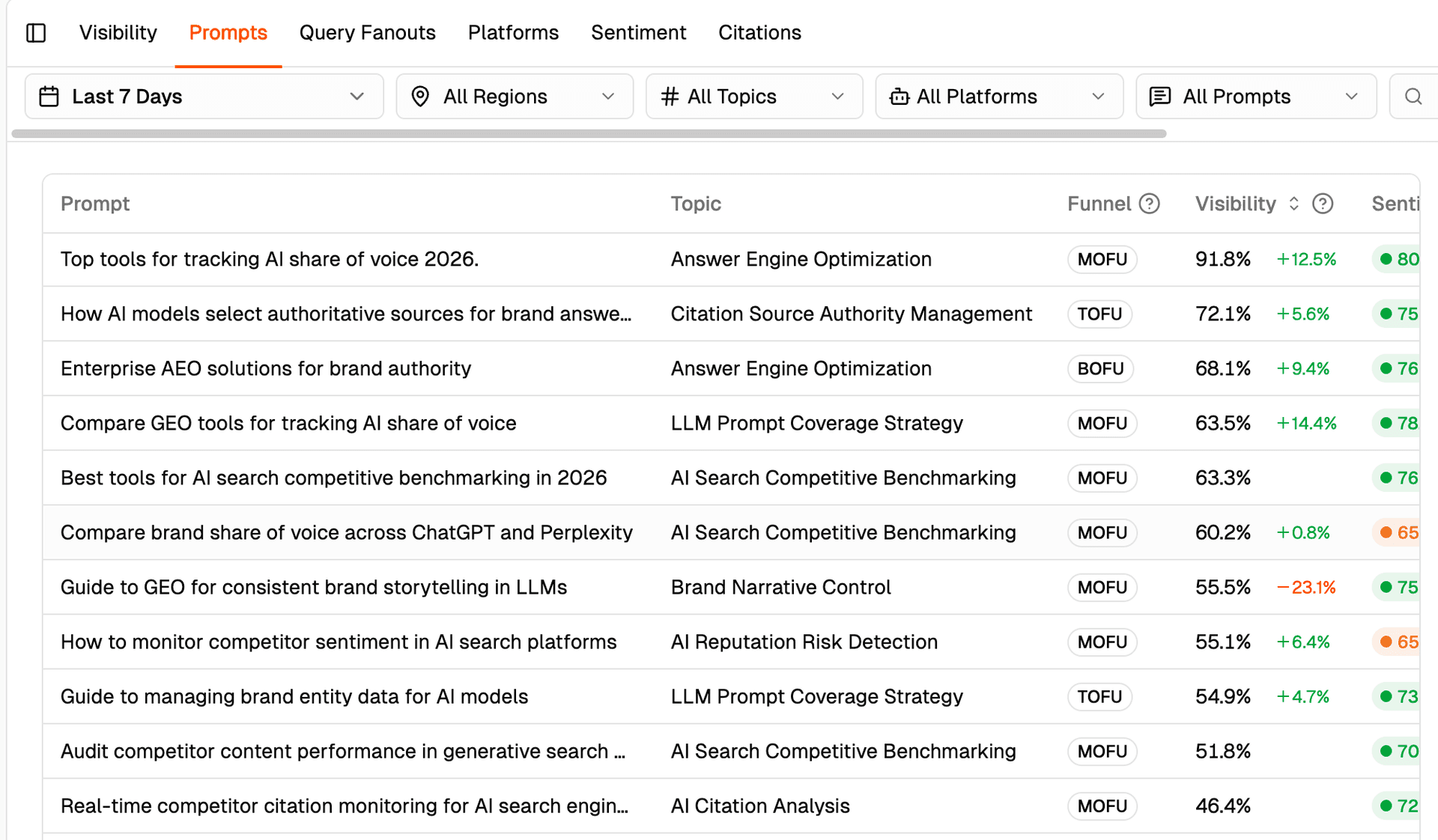Click the BOFU funnel badge
1438x840 pixels.
click(x=1100, y=368)
